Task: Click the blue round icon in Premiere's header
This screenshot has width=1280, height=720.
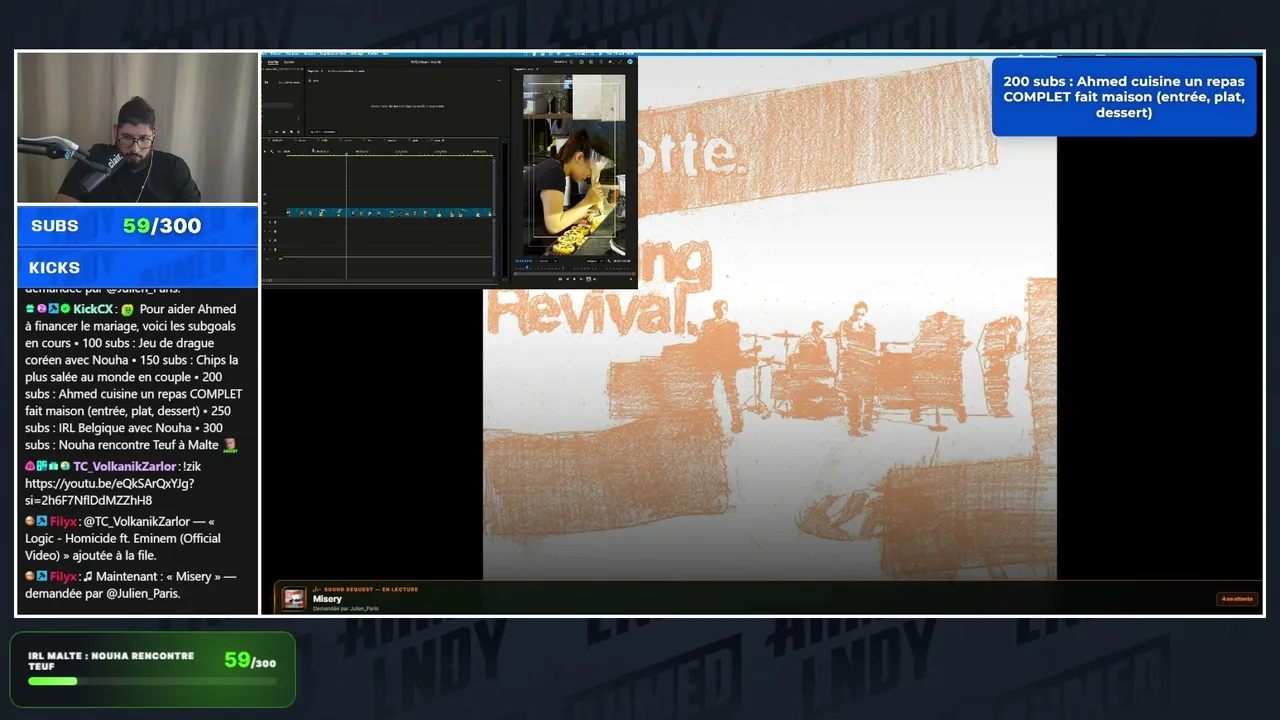Action: (x=630, y=62)
